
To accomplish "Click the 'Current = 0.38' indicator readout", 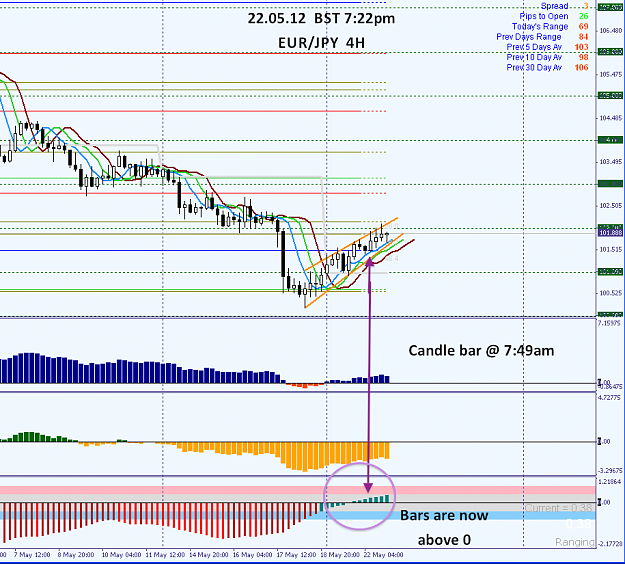I will pyautogui.click(x=558, y=508).
